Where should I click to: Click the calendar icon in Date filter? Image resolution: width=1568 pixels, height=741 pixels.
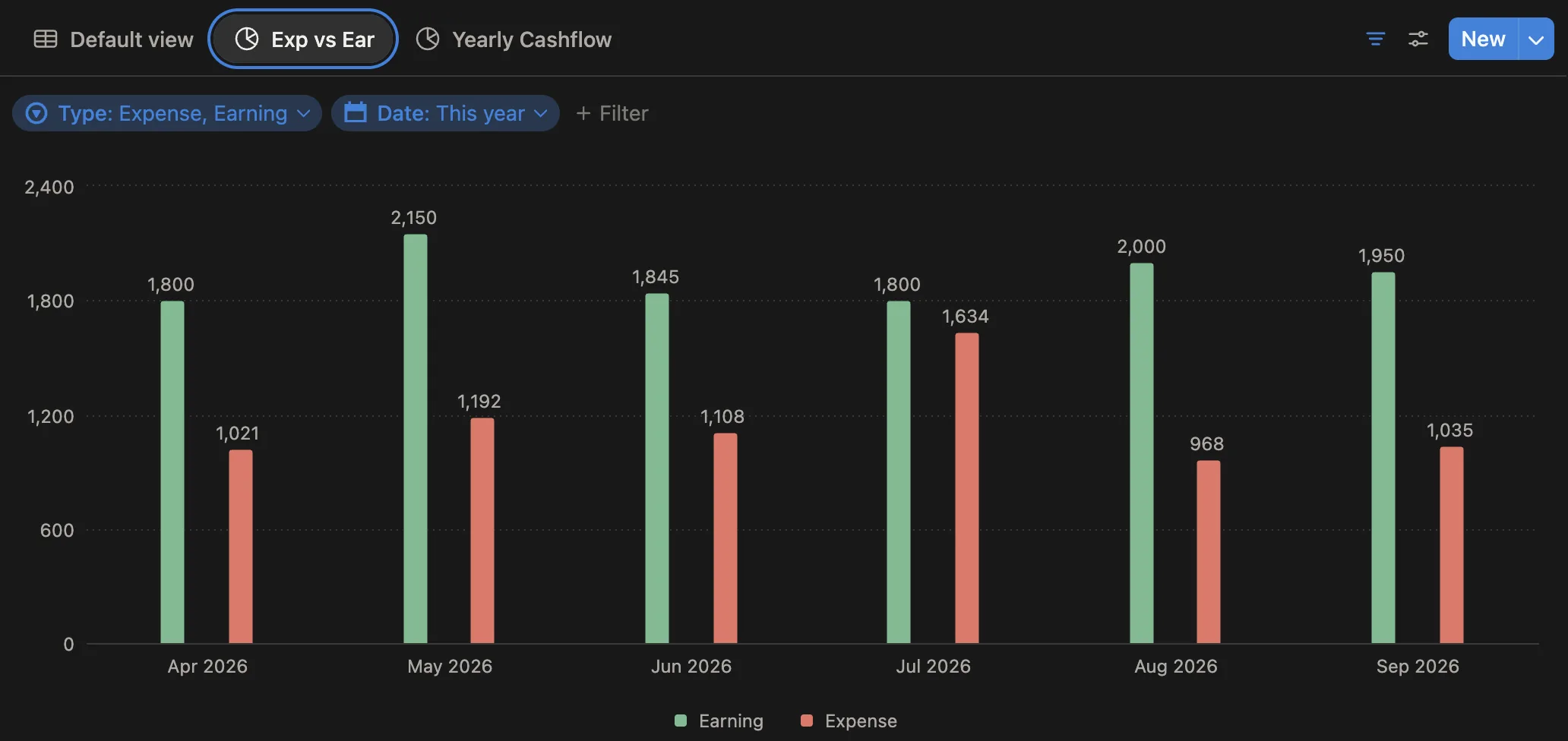click(x=356, y=112)
